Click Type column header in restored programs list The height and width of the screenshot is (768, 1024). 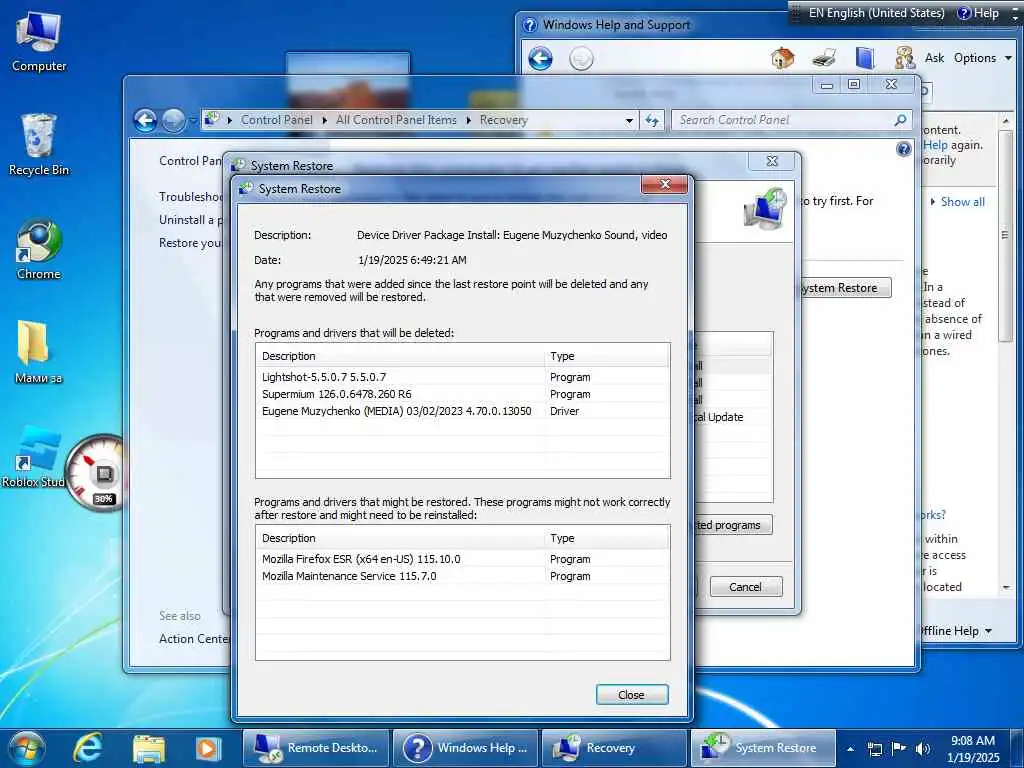click(x=607, y=538)
